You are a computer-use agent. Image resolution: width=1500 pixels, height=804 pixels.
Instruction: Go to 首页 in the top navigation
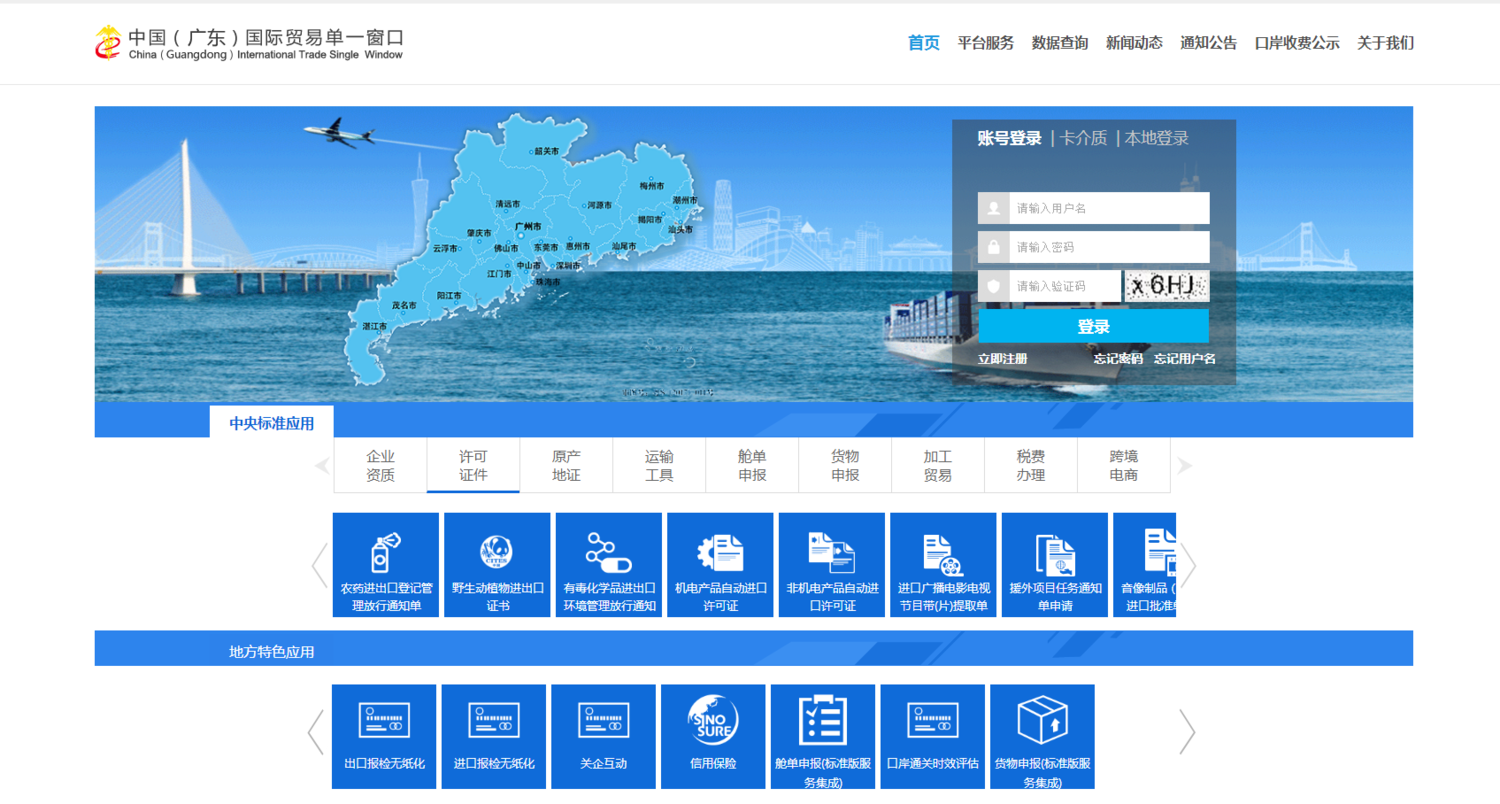pyautogui.click(x=924, y=43)
